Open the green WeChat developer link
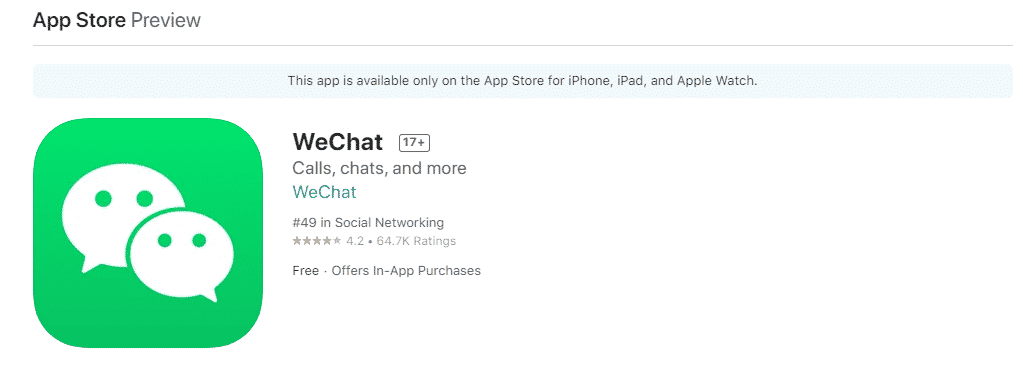Viewport: 1023px width, 366px height. [x=324, y=192]
